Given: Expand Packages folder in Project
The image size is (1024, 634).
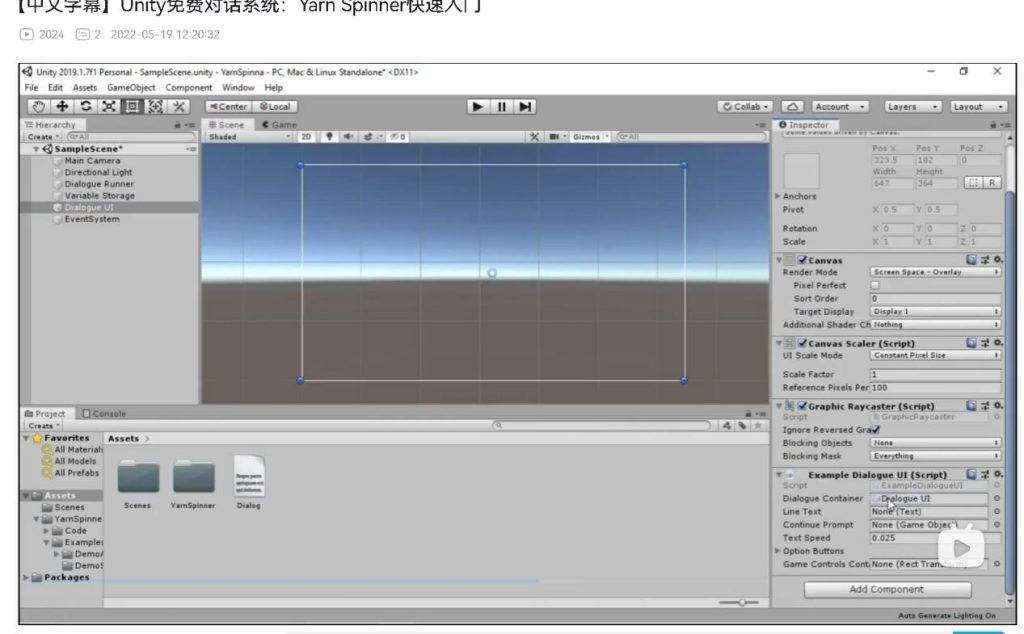Looking at the screenshot, I should 26,577.
